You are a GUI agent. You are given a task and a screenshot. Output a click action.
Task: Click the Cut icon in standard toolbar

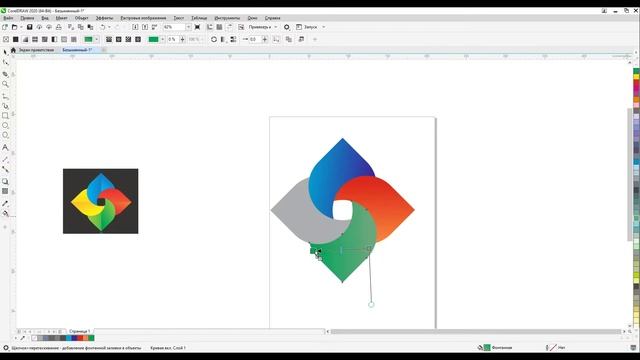click(x=71, y=27)
